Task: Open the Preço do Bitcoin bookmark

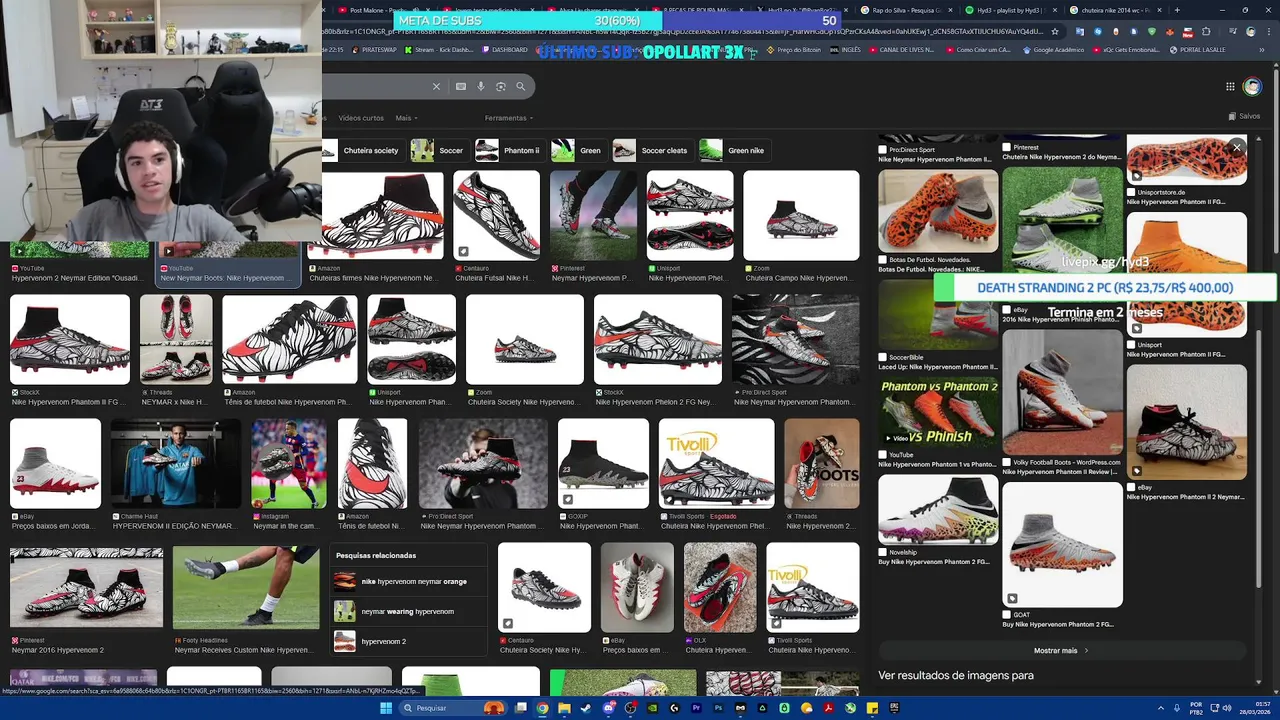Action: coord(793,49)
